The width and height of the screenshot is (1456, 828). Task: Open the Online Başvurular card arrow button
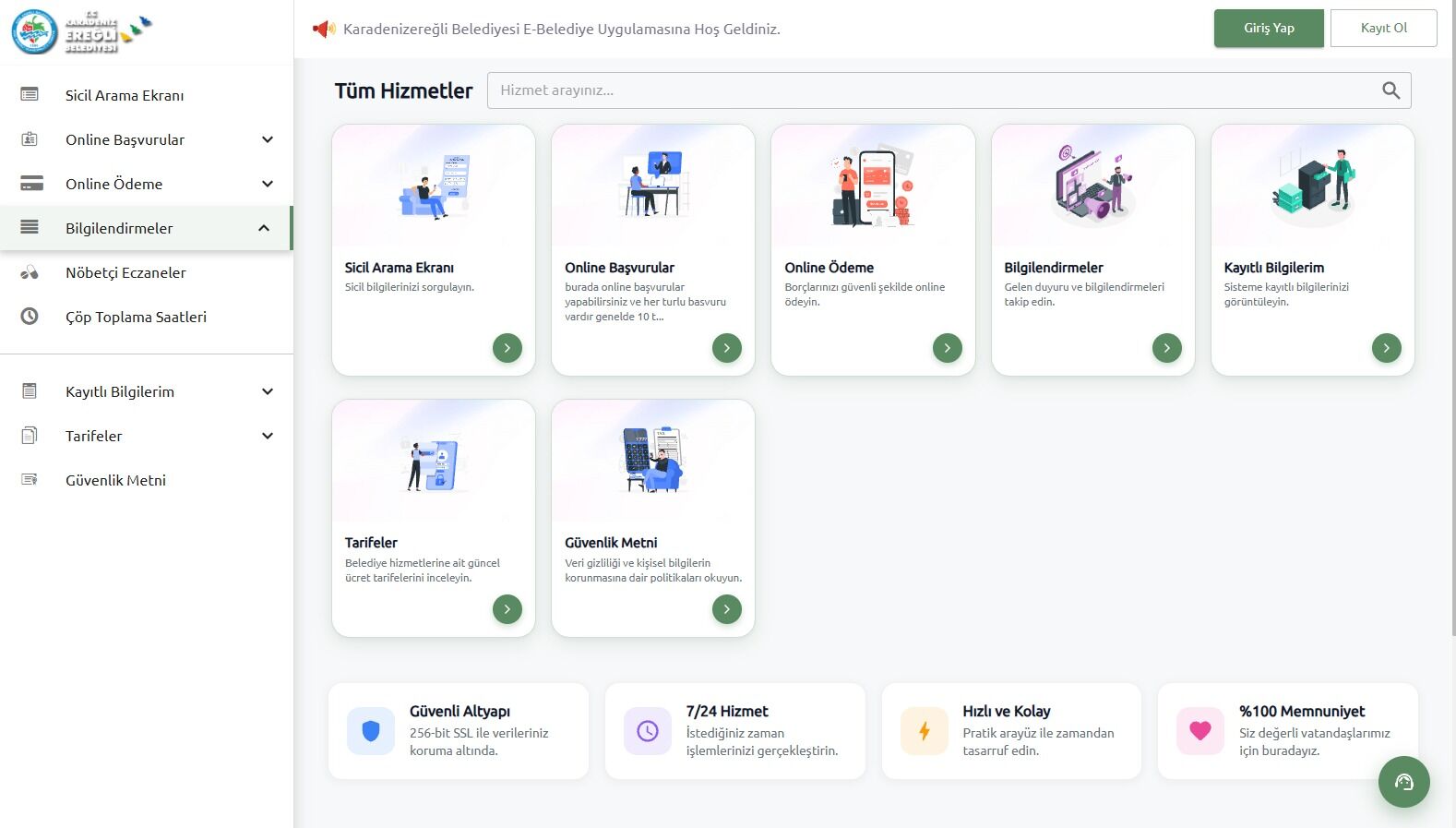(x=726, y=348)
